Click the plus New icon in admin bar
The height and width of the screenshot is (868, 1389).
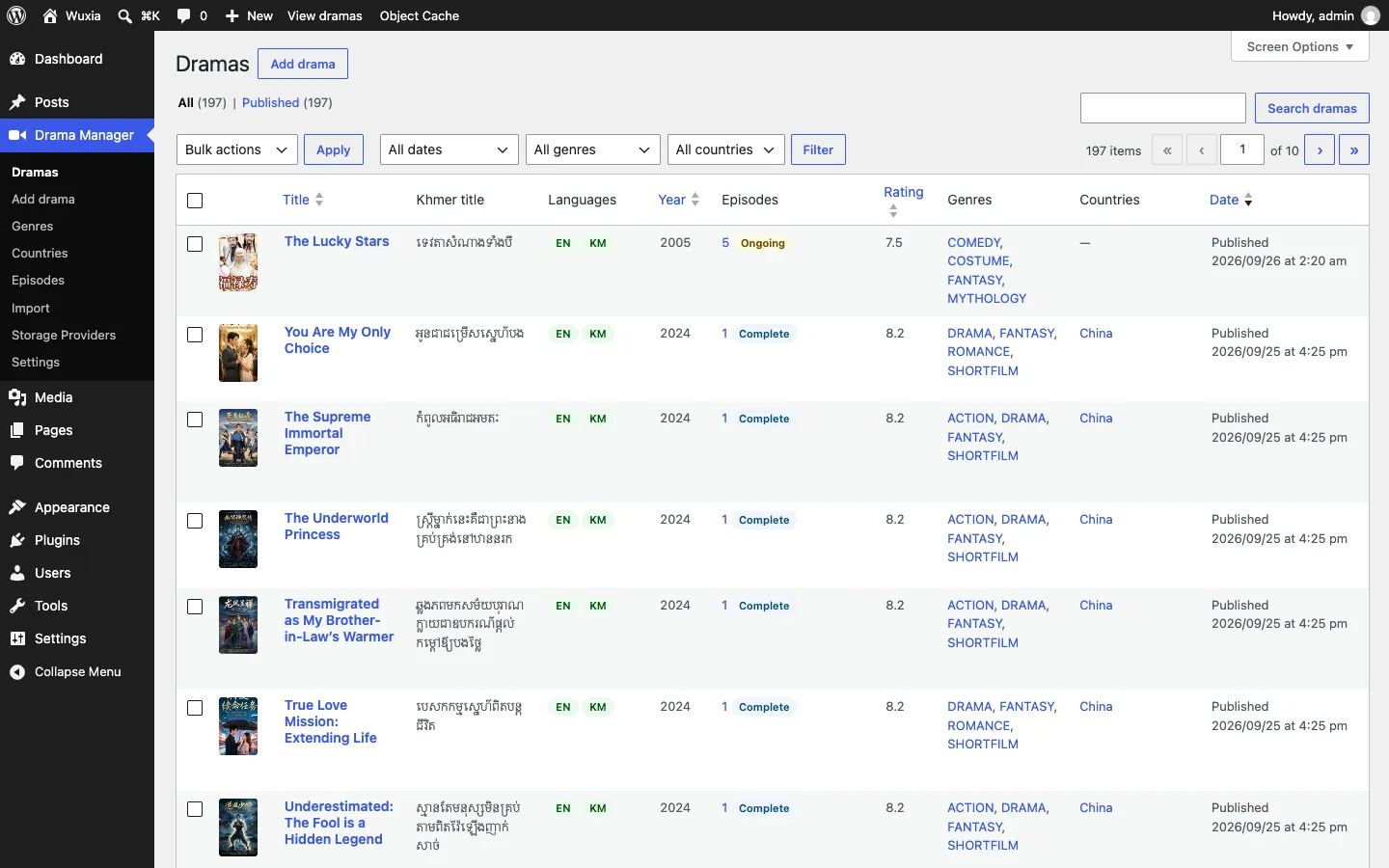pos(231,15)
